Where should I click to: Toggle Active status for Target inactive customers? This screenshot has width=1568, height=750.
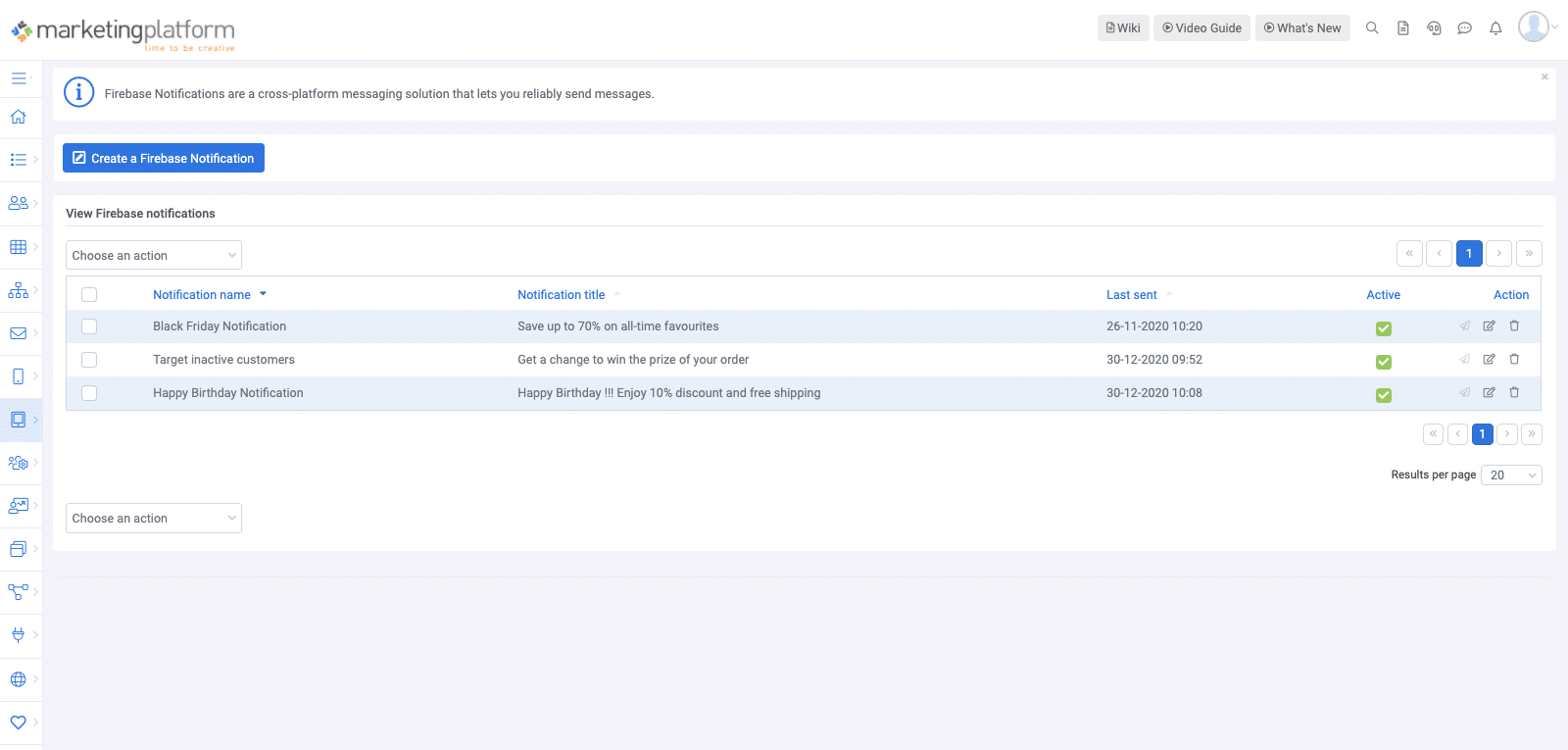(x=1384, y=362)
